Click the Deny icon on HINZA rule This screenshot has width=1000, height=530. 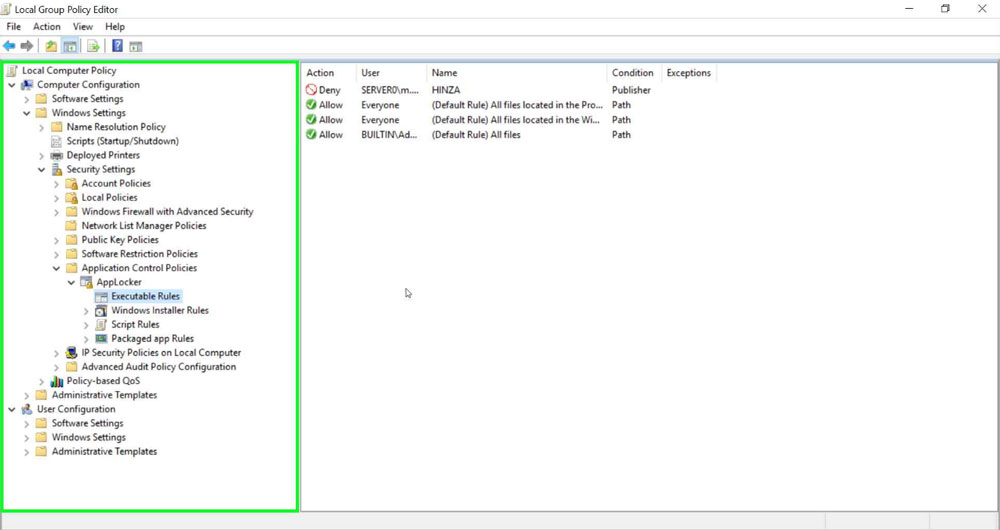(x=311, y=90)
